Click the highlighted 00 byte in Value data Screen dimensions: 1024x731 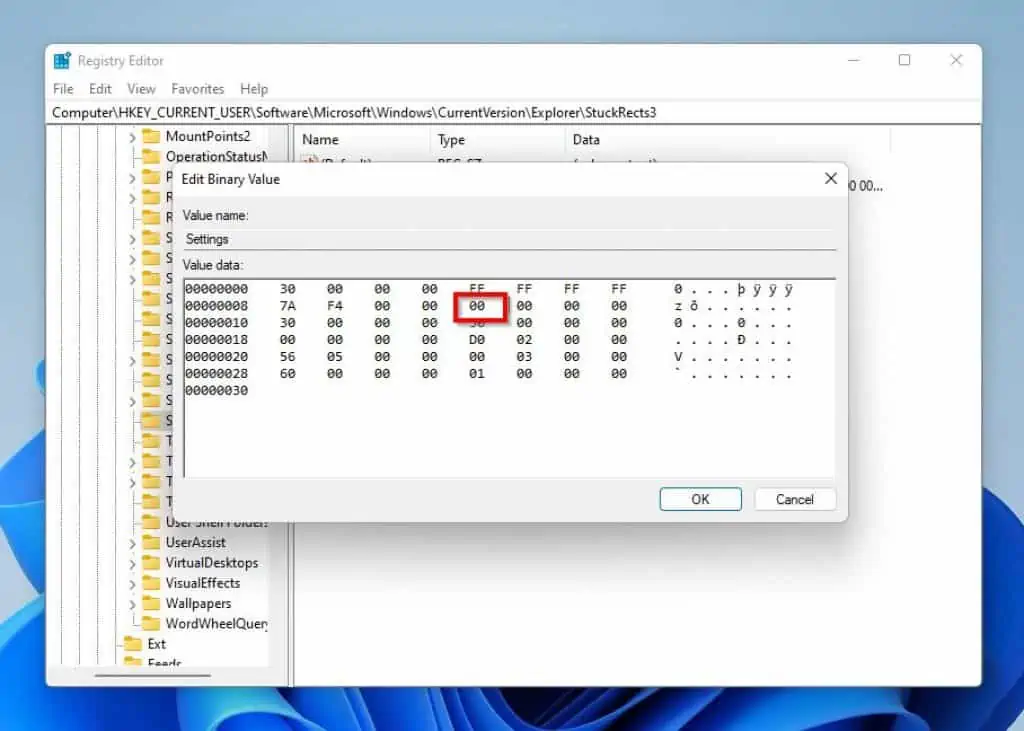[x=477, y=306]
